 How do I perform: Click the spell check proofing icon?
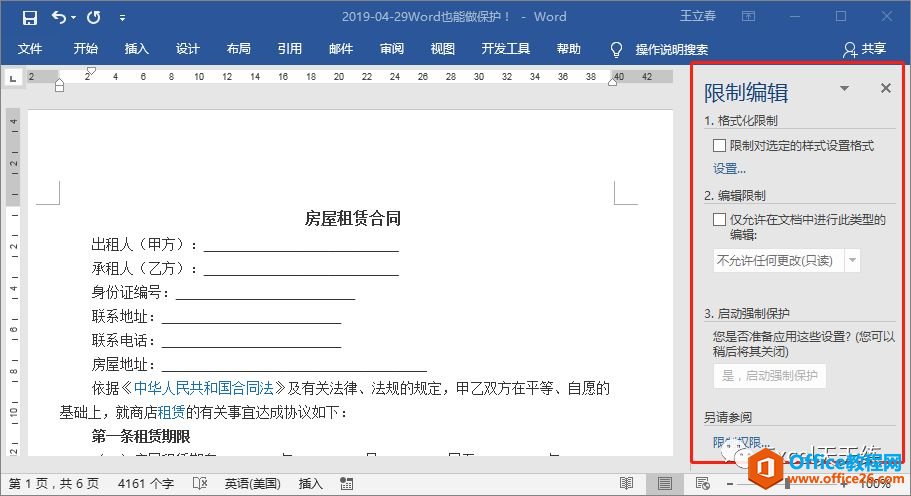[x=200, y=484]
